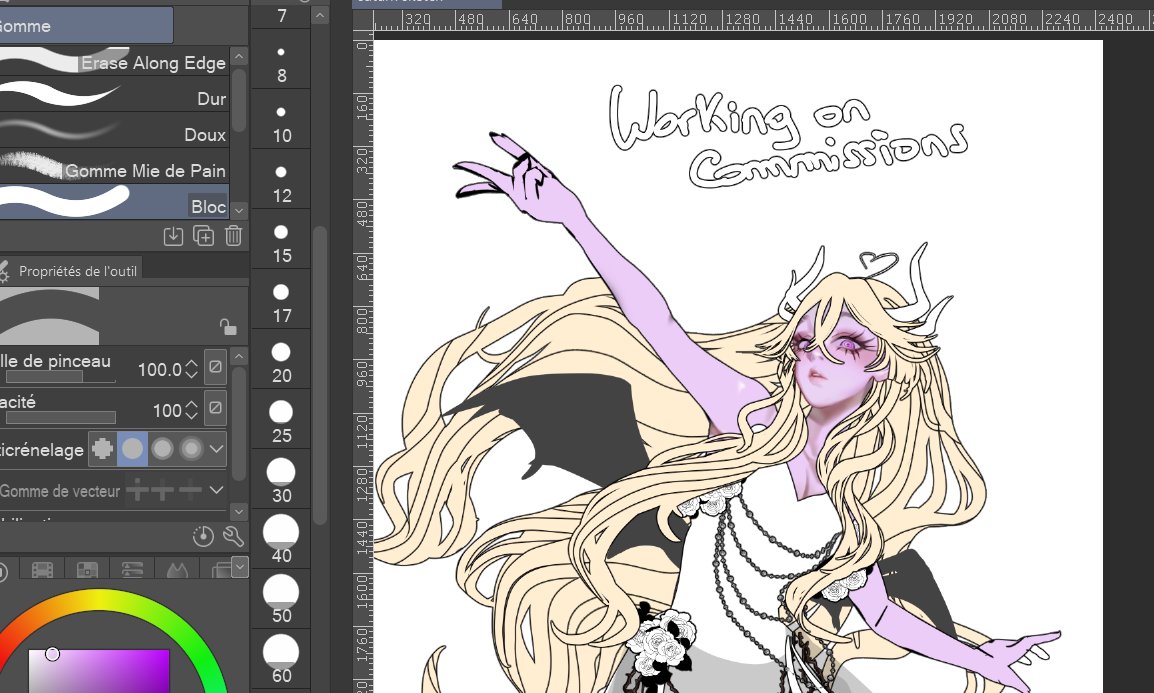1154x693 pixels.
Task: Click the sub tool list scrollbar
Action: click(238, 99)
